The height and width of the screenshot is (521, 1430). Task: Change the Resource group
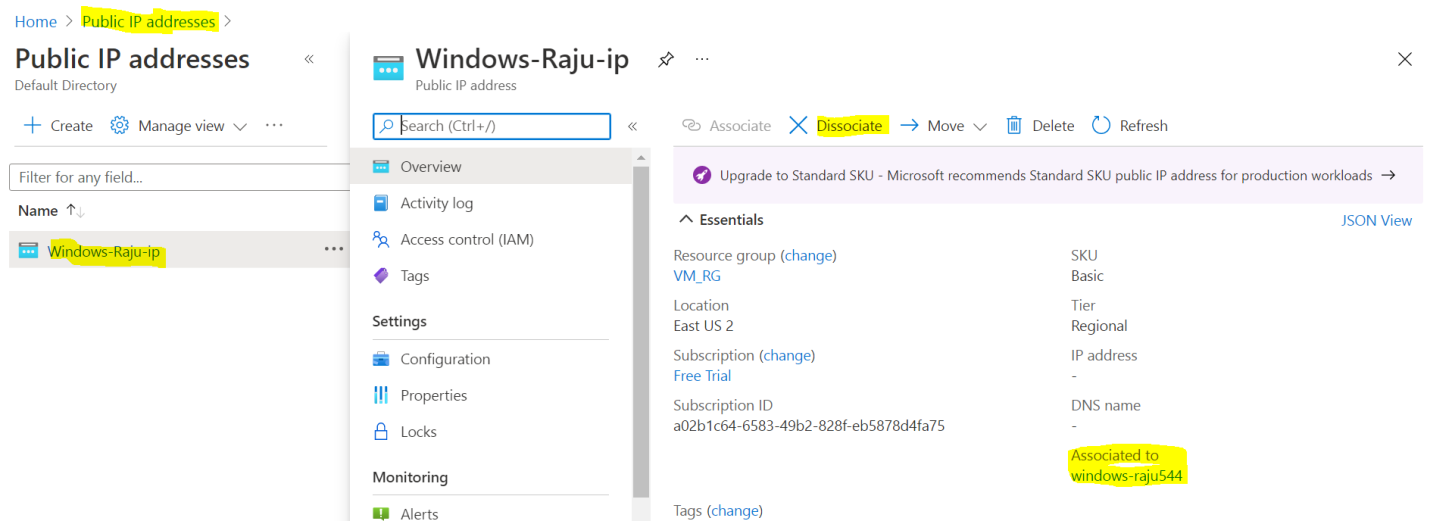tap(809, 256)
